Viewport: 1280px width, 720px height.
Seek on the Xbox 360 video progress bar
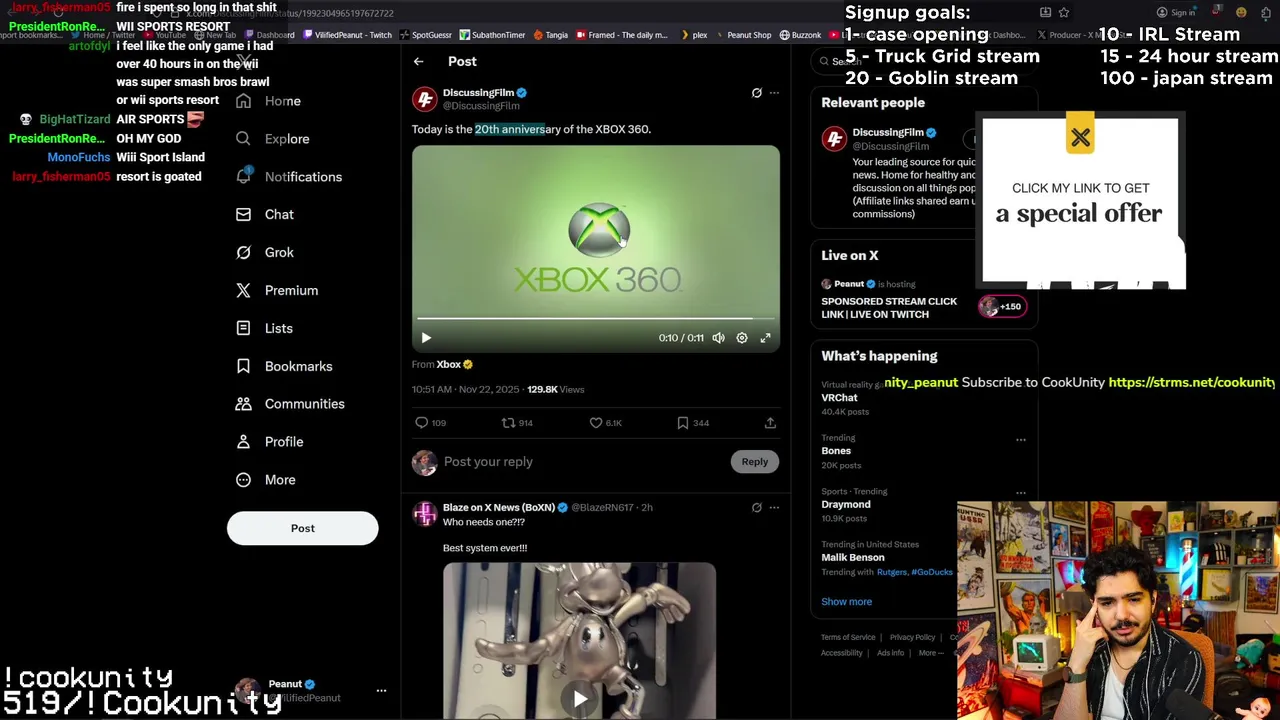[x=595, y=319]
